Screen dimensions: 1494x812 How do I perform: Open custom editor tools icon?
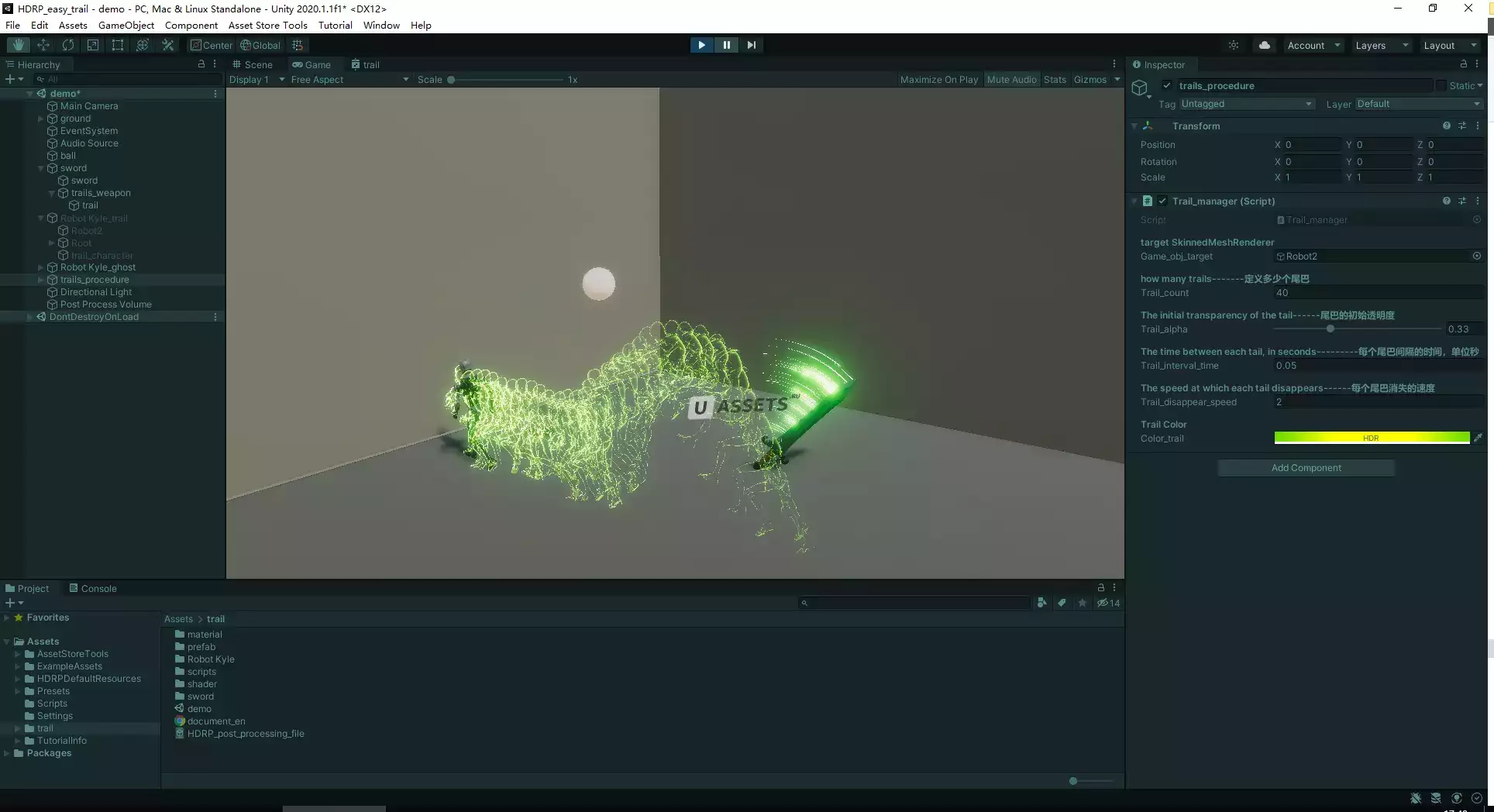tap(167, 45)
